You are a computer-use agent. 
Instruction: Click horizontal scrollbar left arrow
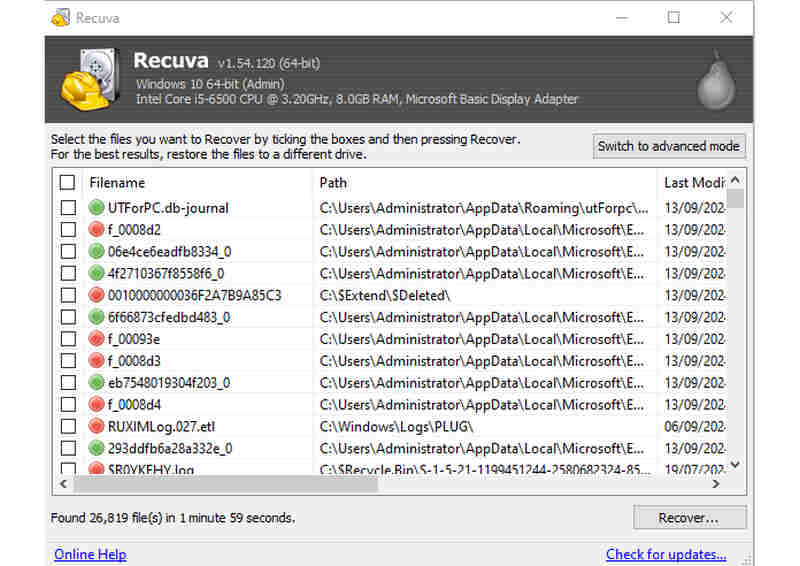coord(63,483)
